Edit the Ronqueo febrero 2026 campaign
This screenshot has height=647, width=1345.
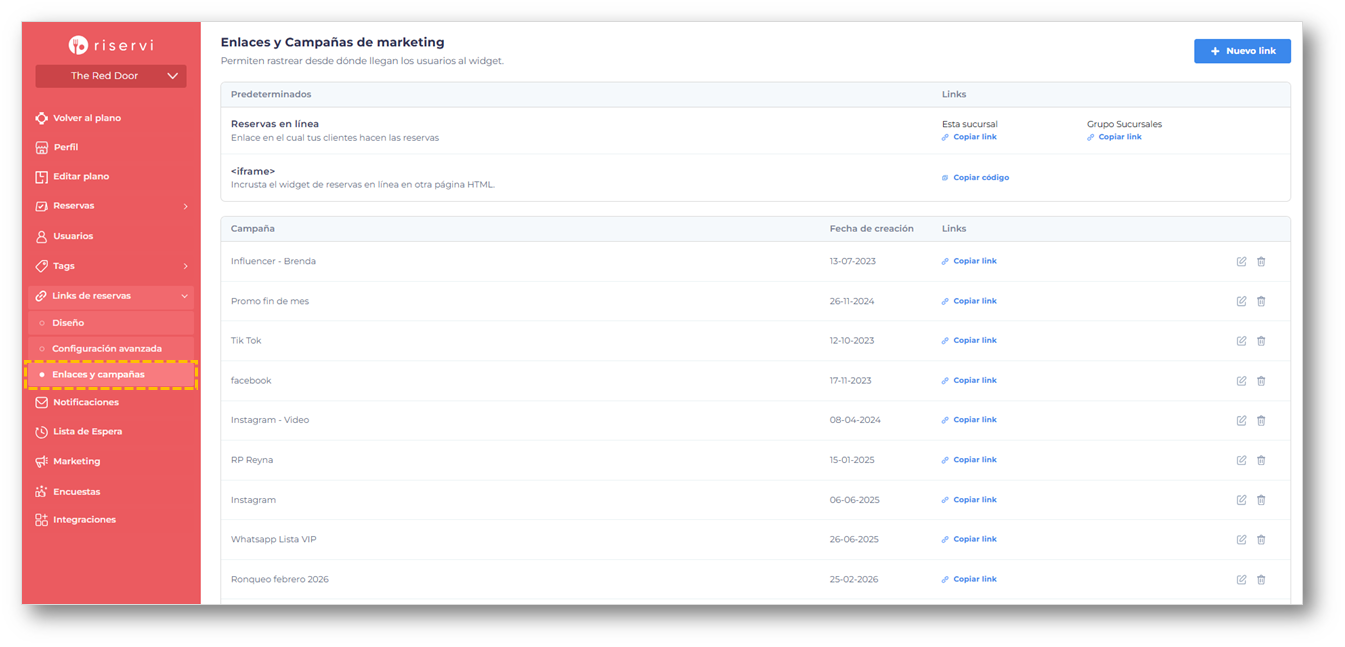point(1241,579)
